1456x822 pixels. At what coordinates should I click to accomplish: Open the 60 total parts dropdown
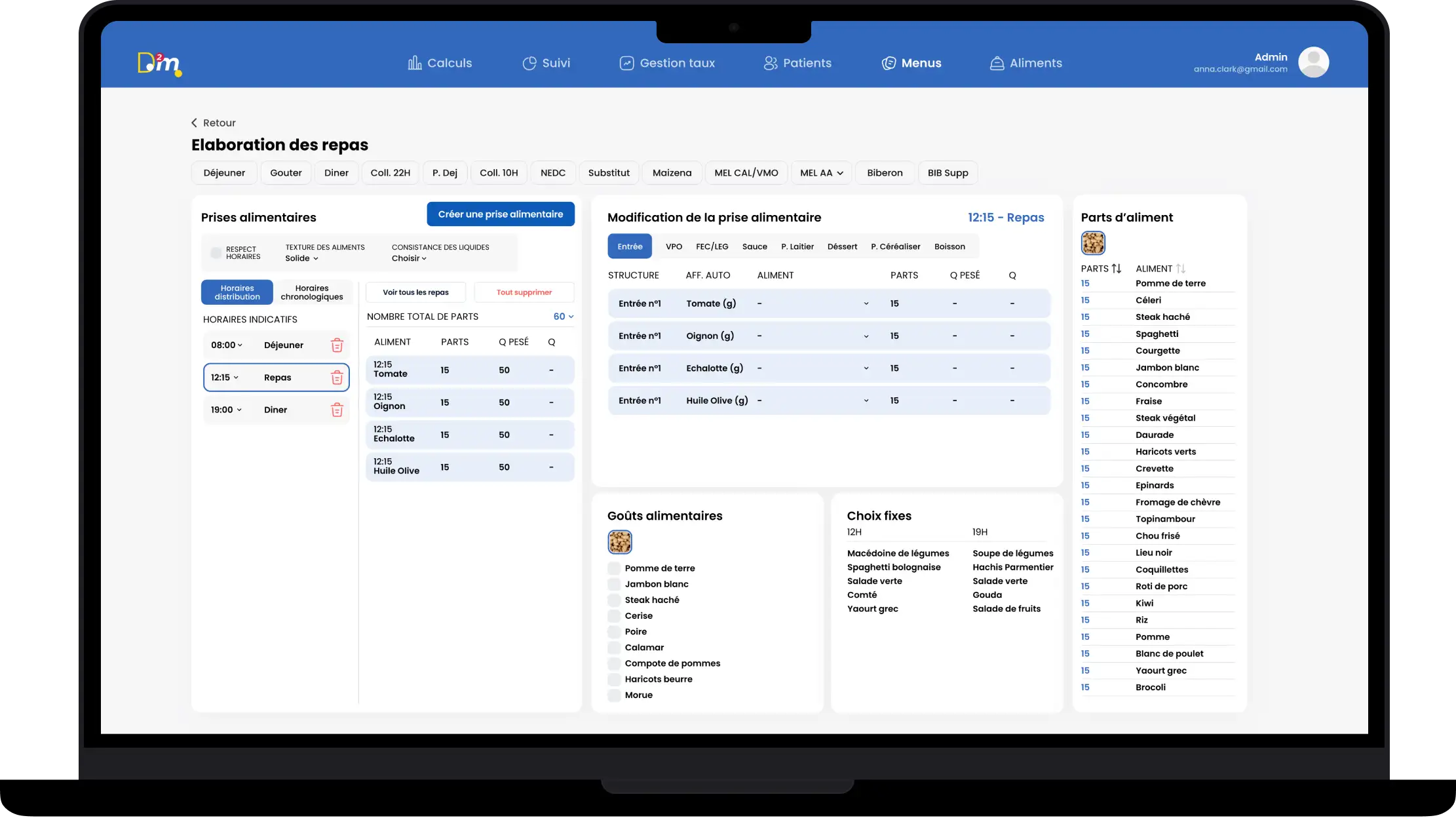pos(564,317)
